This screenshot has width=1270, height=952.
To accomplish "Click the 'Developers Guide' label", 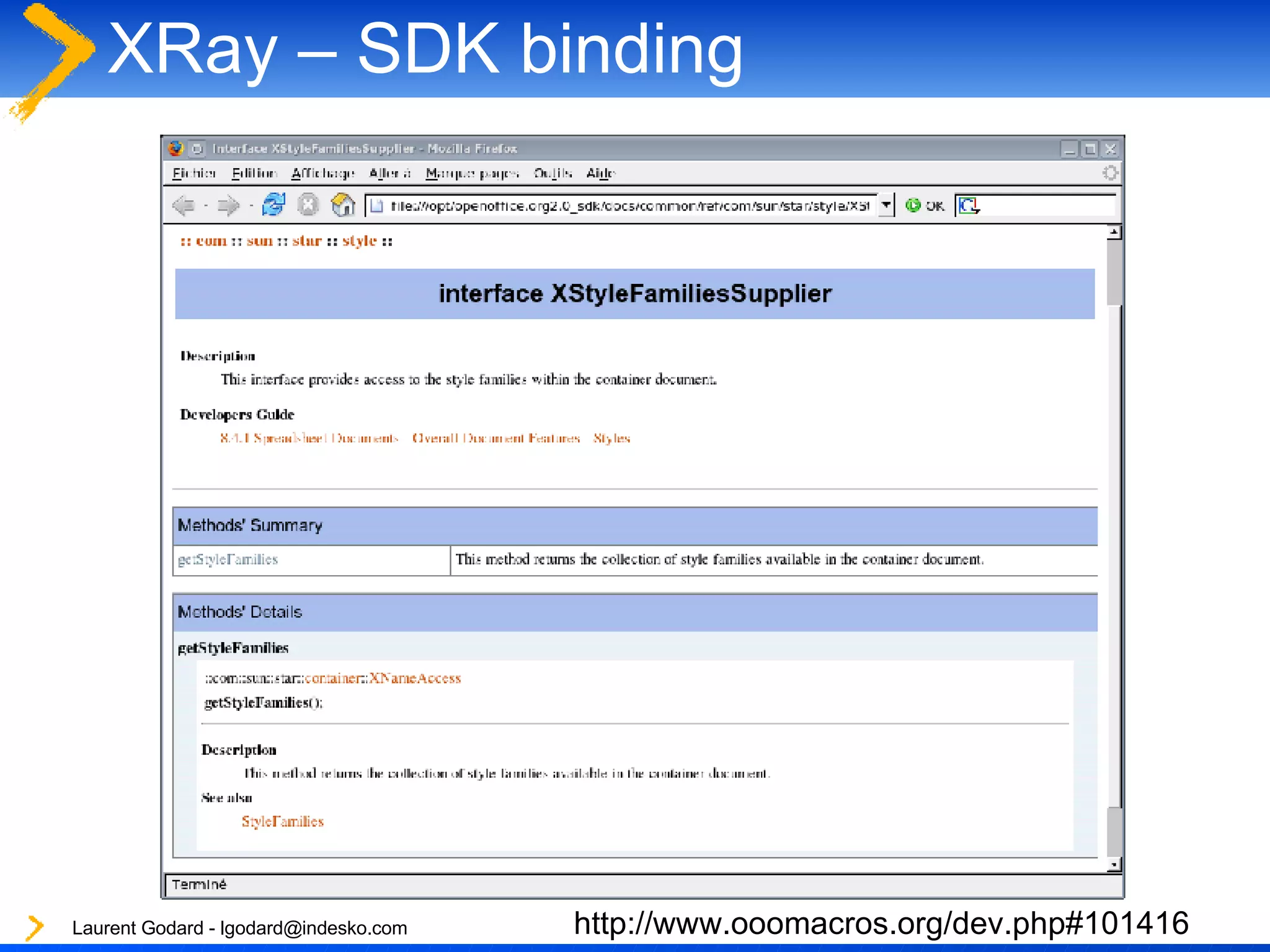I will pyautogui.click(x=237, y=415).
